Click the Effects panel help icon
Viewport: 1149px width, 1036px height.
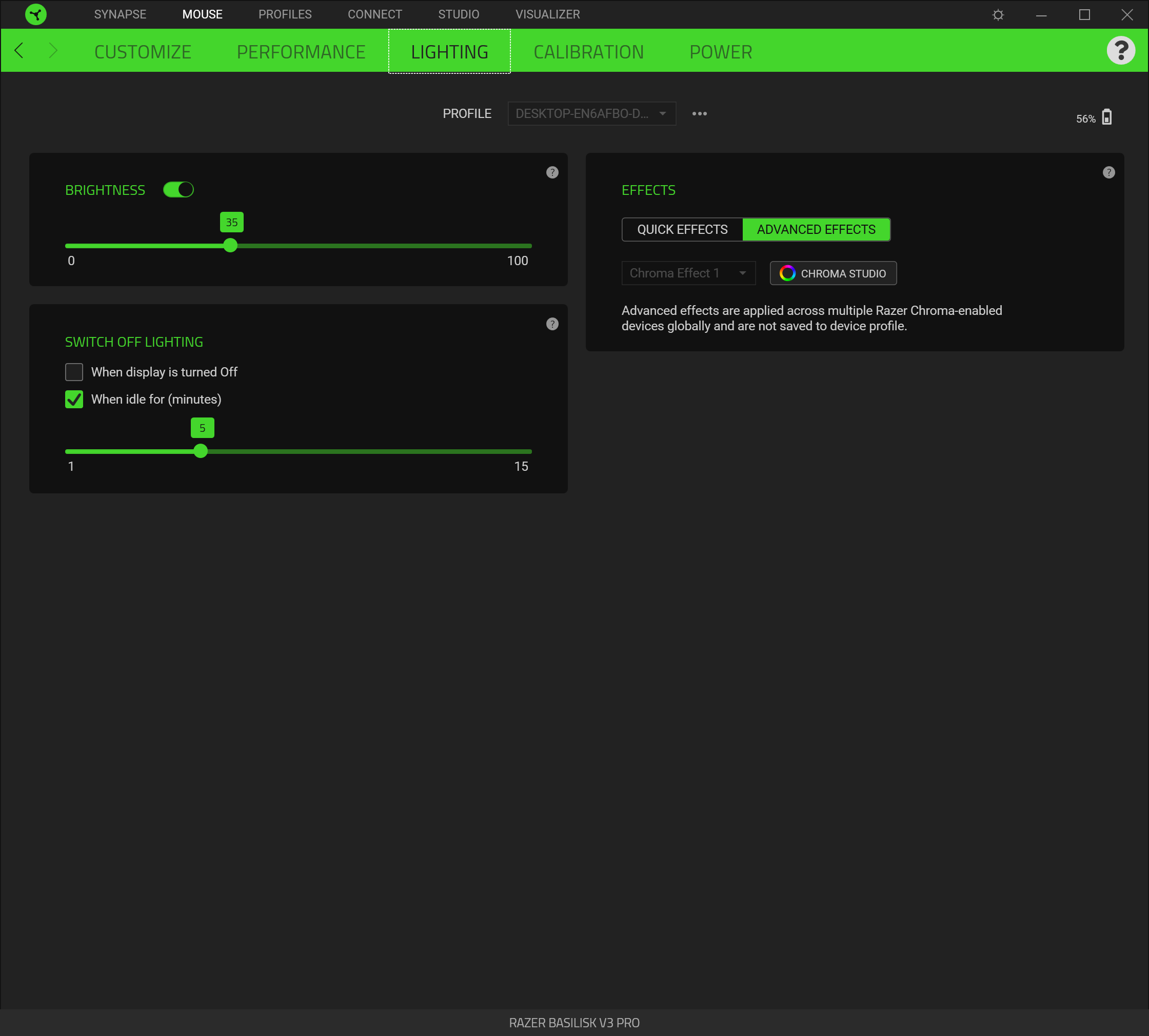pyautogui.click(x=1108, y=172)
